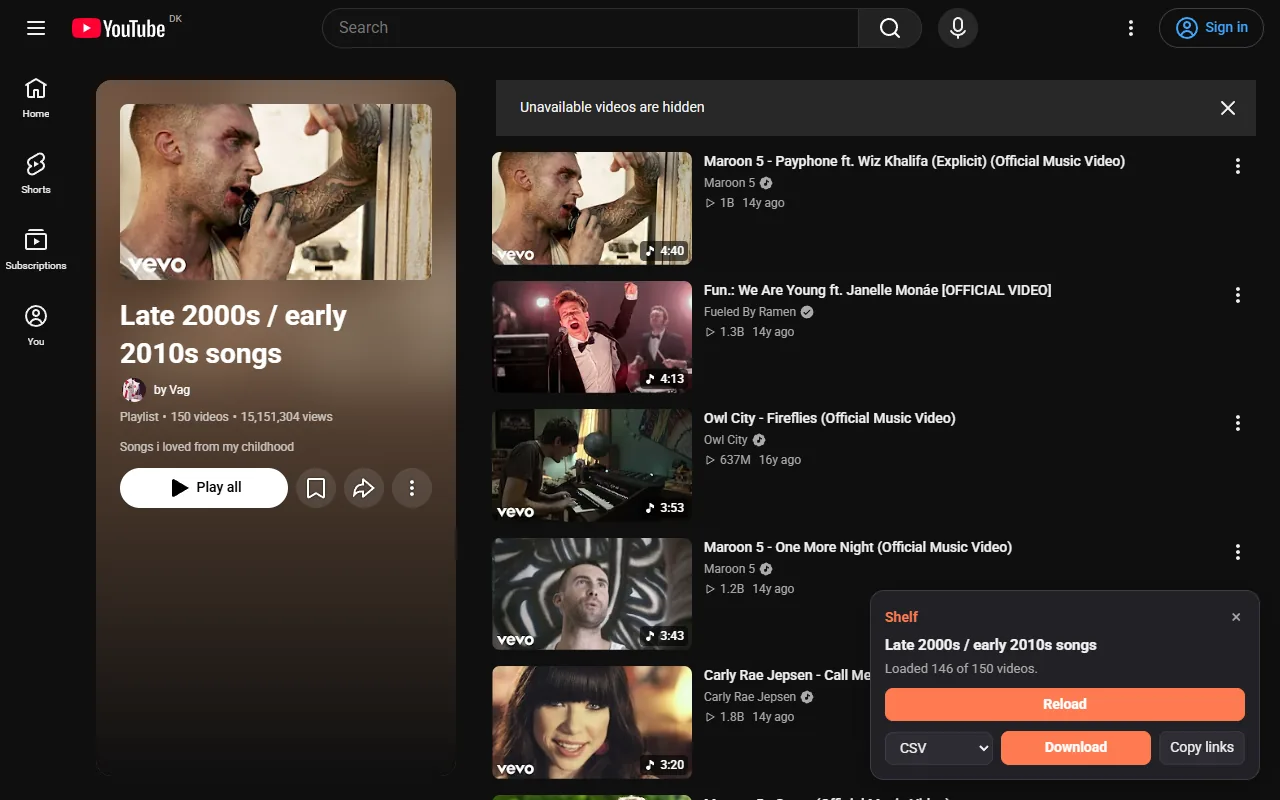The height and width of the screenshot is (800, 1280).
Task: Open playlist panel's more-options three-dot button
Action: [412, 488]
